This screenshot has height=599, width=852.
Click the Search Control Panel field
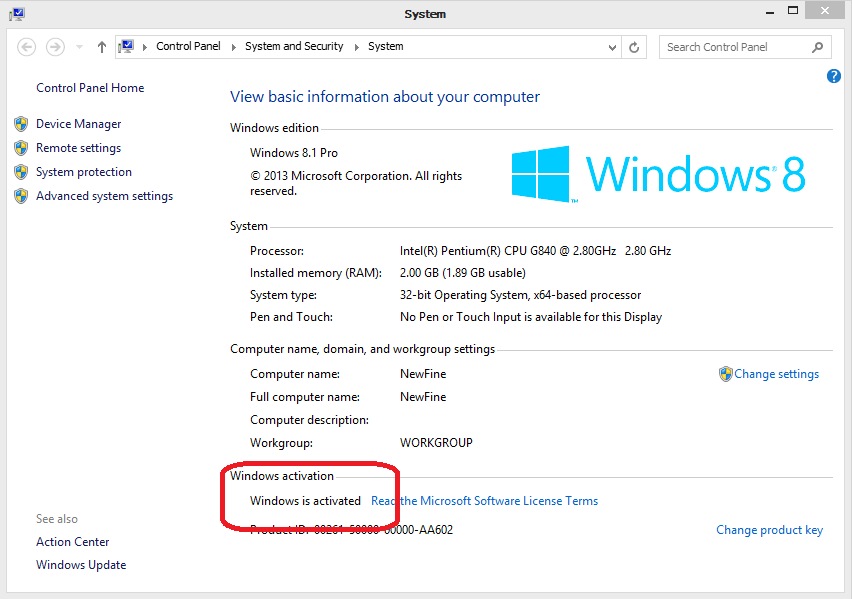point(744,47)
